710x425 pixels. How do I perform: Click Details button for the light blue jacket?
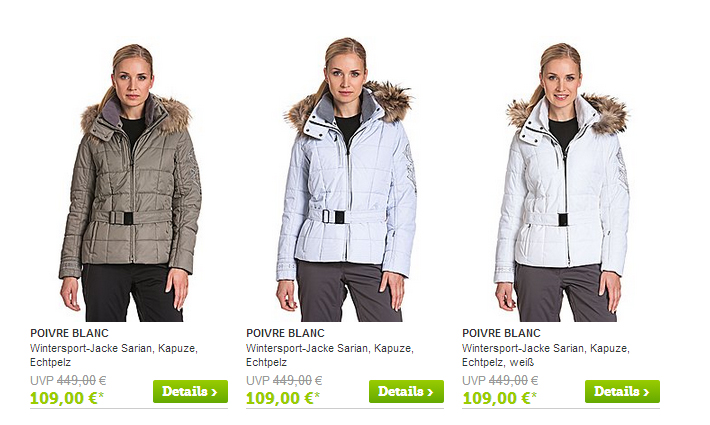tap(406, 392)
